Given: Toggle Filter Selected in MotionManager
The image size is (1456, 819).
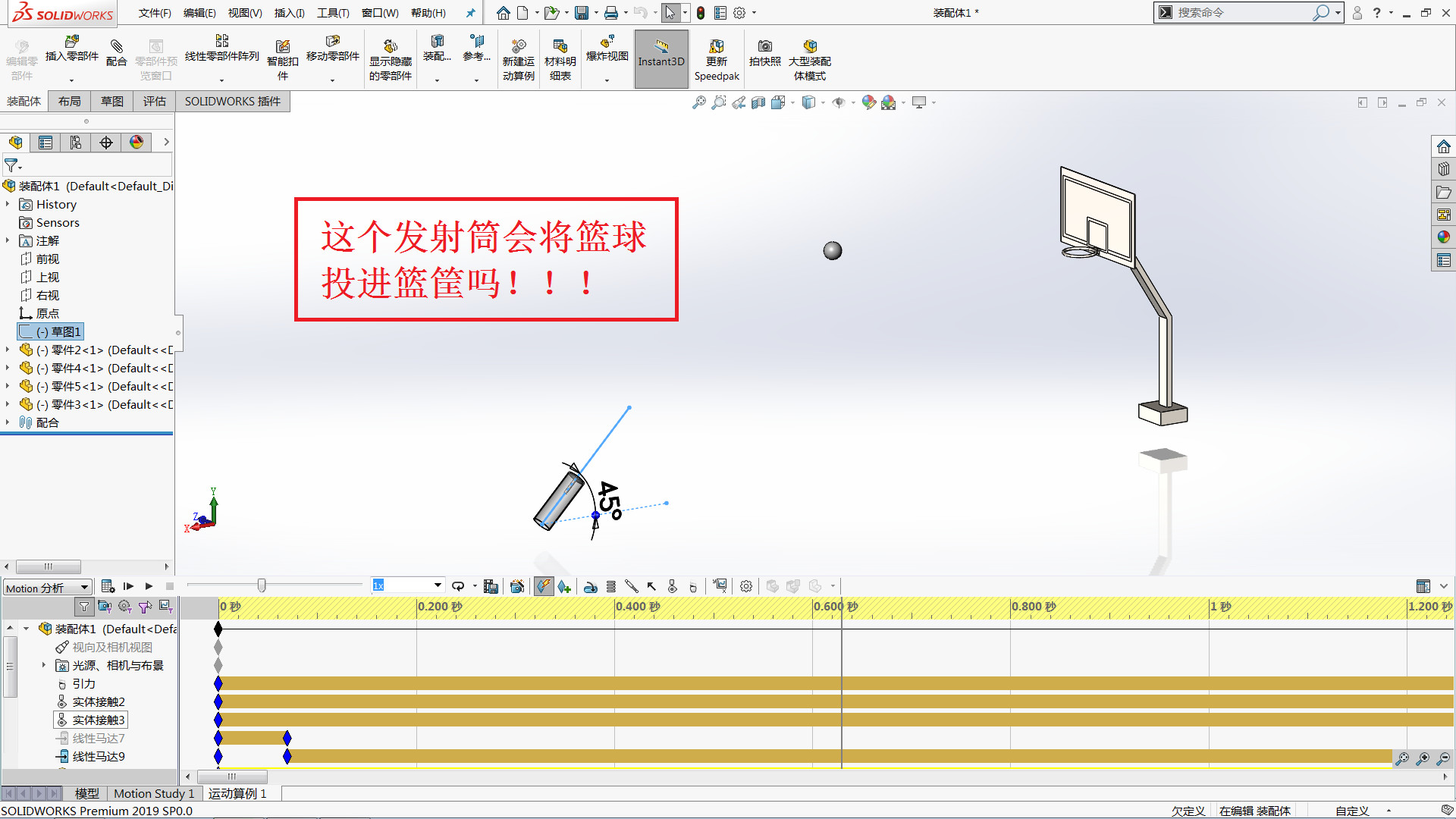Looking at the screenshot, I should 146,607.
